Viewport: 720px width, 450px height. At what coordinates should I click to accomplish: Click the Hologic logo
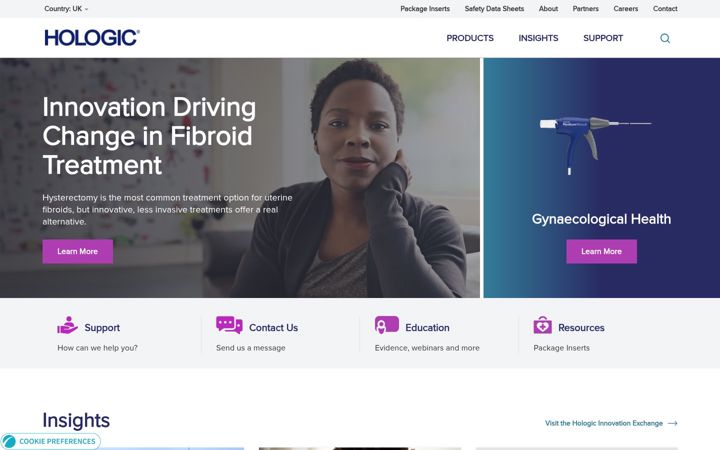click(x=92, y=38)
